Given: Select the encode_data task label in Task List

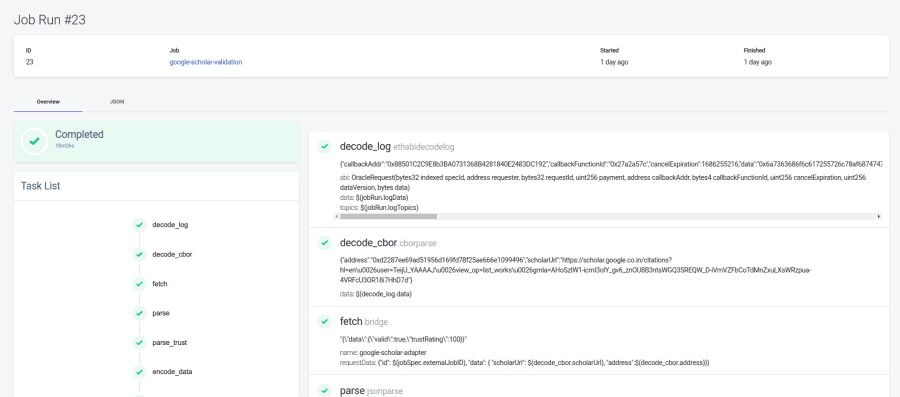Looking at the screenshot, I should coord(172,372).
